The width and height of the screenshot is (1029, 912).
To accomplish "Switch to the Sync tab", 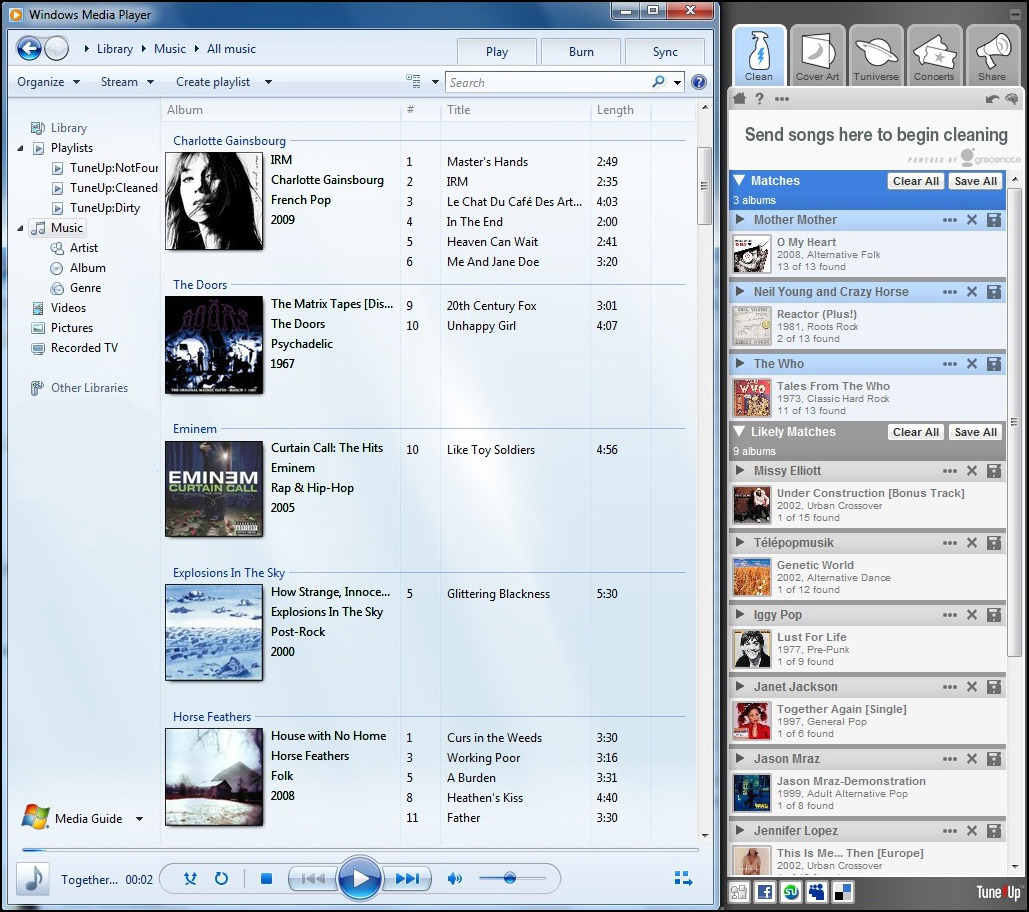I will click(665, 52).
